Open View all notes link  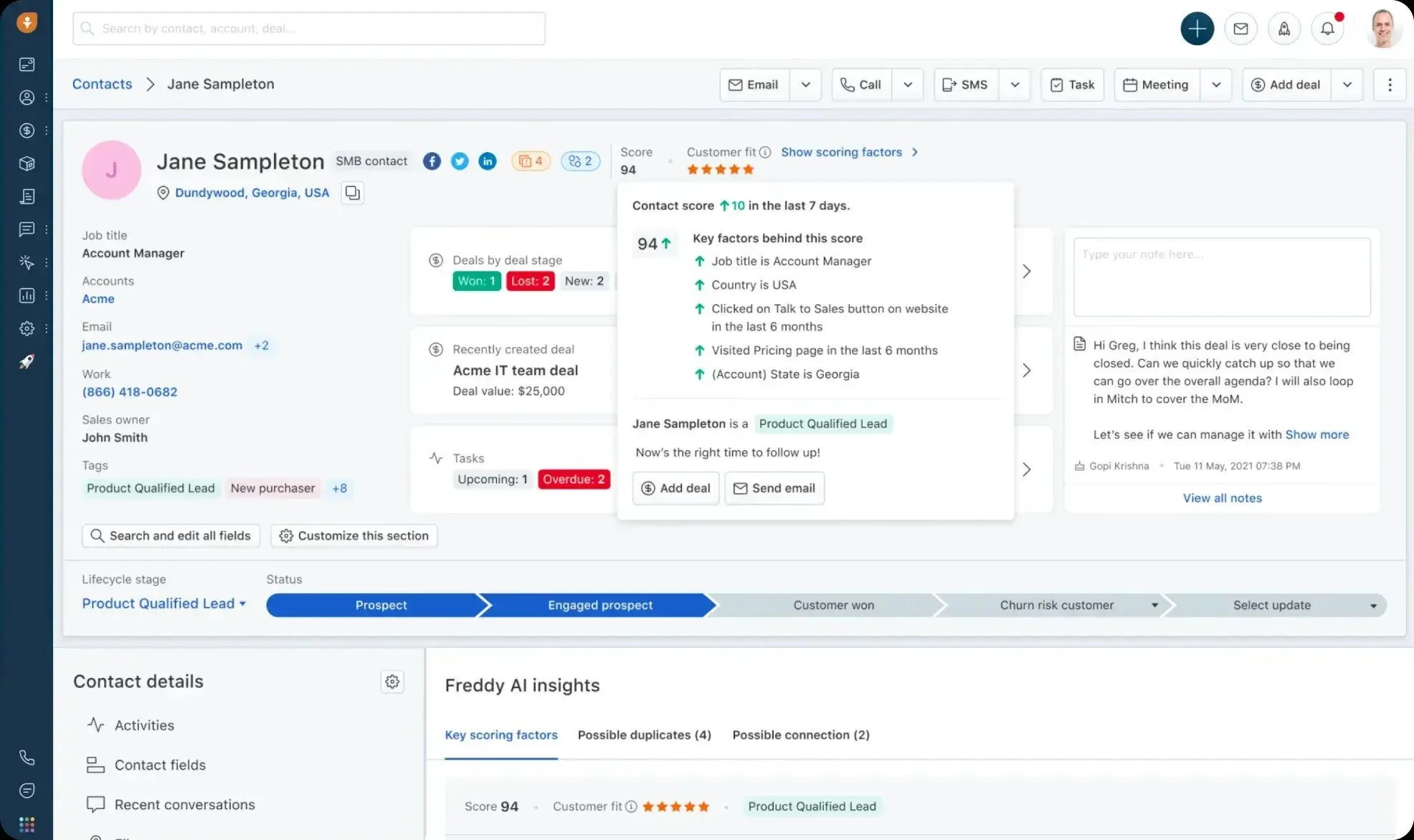1222,498
